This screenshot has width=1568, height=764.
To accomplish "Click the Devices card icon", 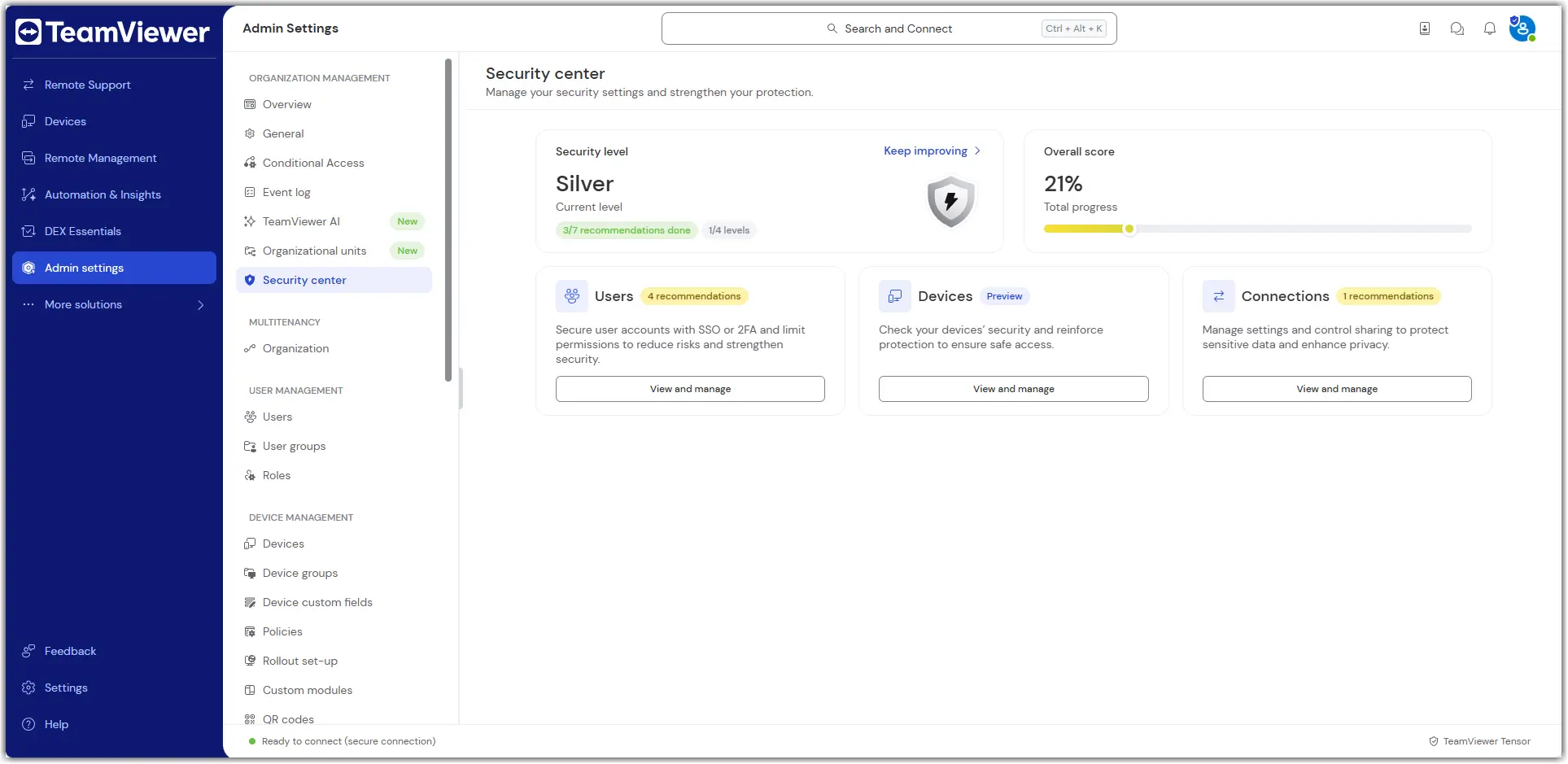I will pyautogui.click(x=895, y=296).
